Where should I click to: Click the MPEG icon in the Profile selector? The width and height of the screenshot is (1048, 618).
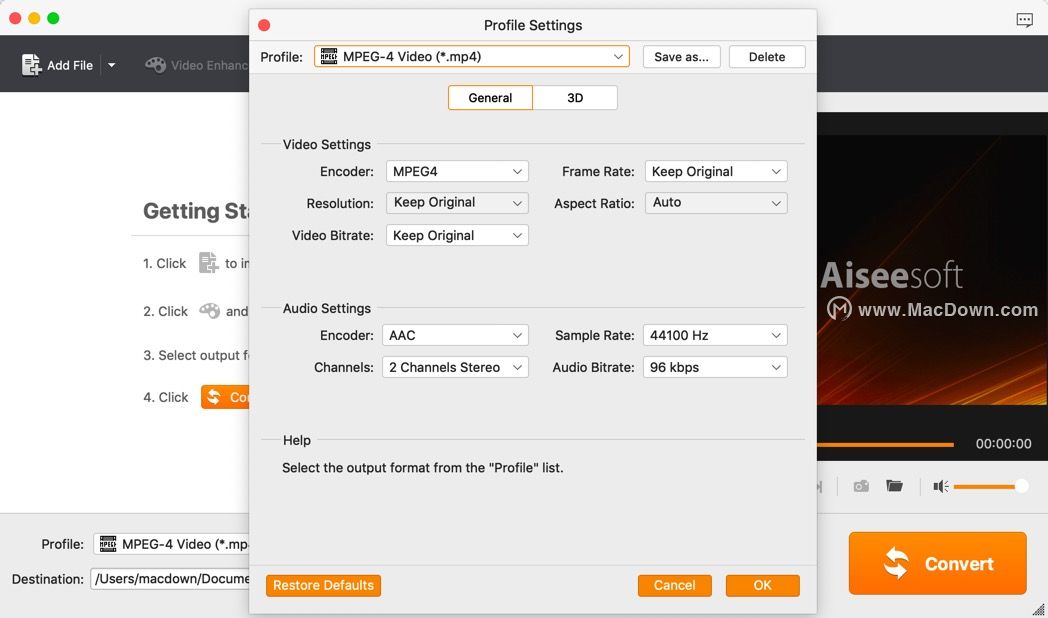[330, 56]
